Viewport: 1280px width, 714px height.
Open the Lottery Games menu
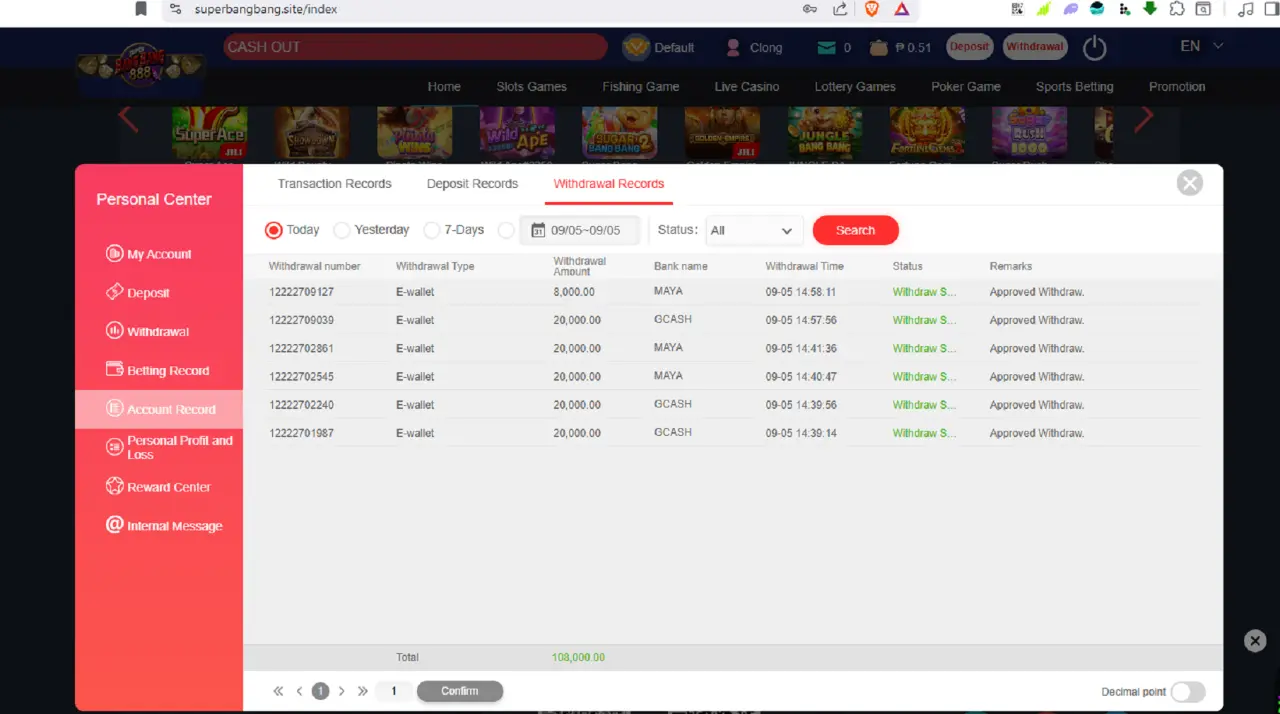coord(855,86)
